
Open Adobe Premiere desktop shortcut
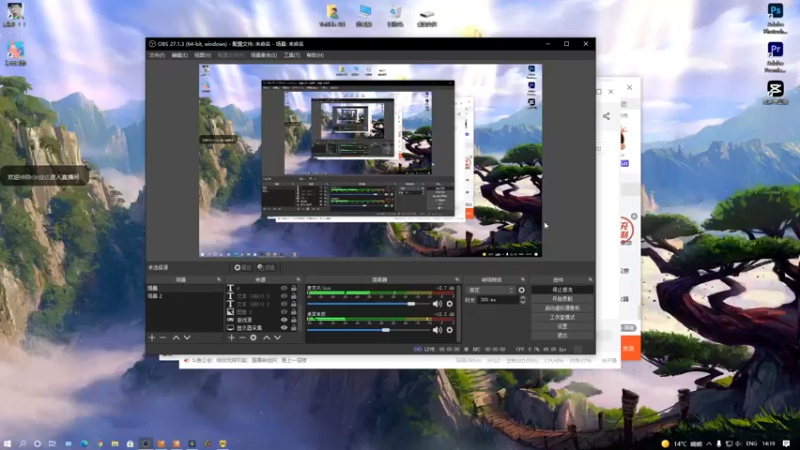click(775, 57)
